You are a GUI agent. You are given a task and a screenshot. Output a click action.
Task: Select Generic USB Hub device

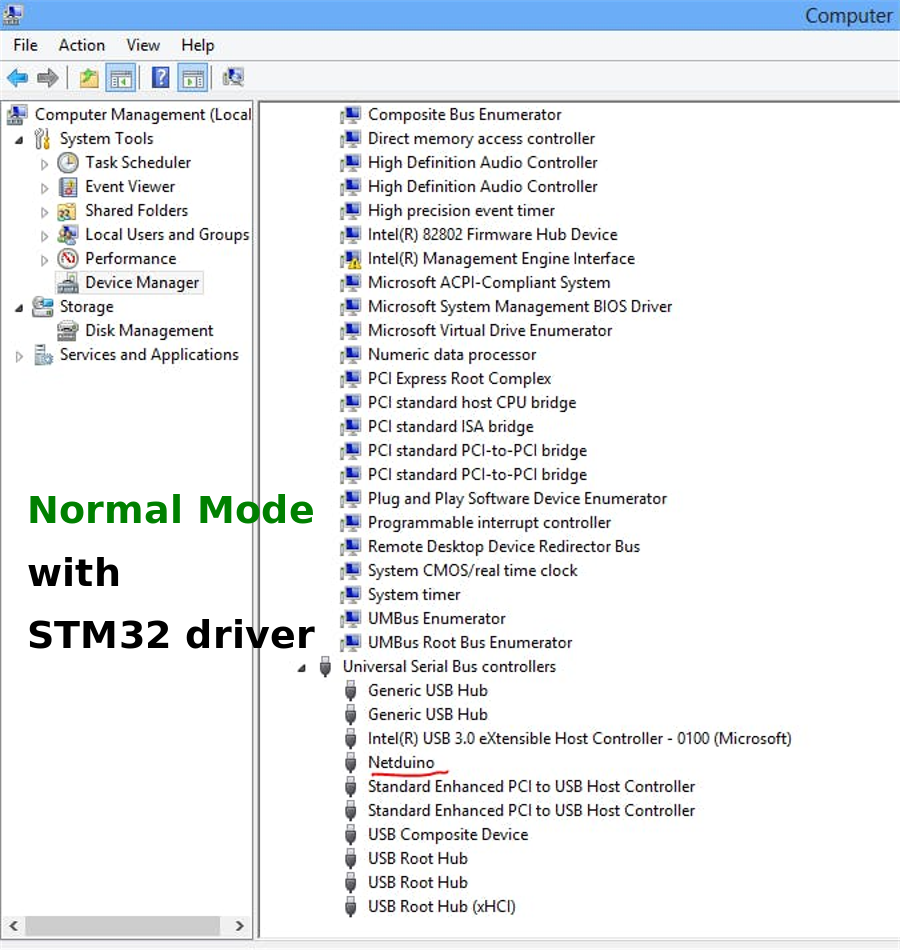(x=427, y=690)
